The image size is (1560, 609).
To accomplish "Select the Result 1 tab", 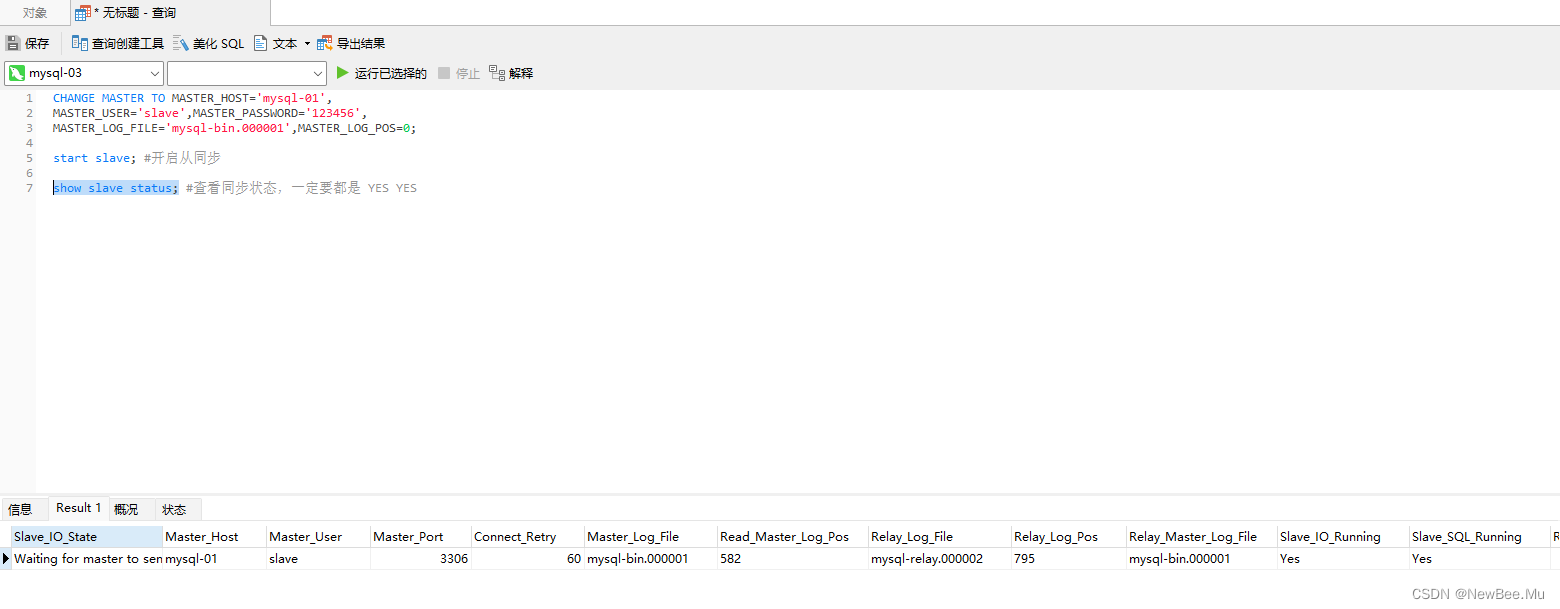I will [79, 508].
